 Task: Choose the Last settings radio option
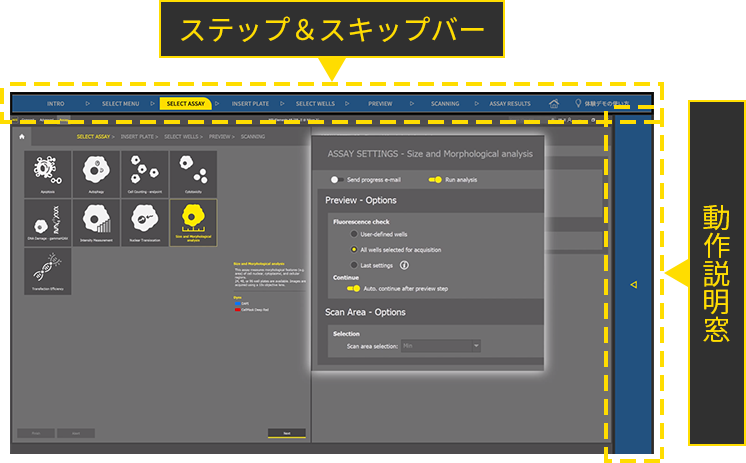tap(353, 265)
